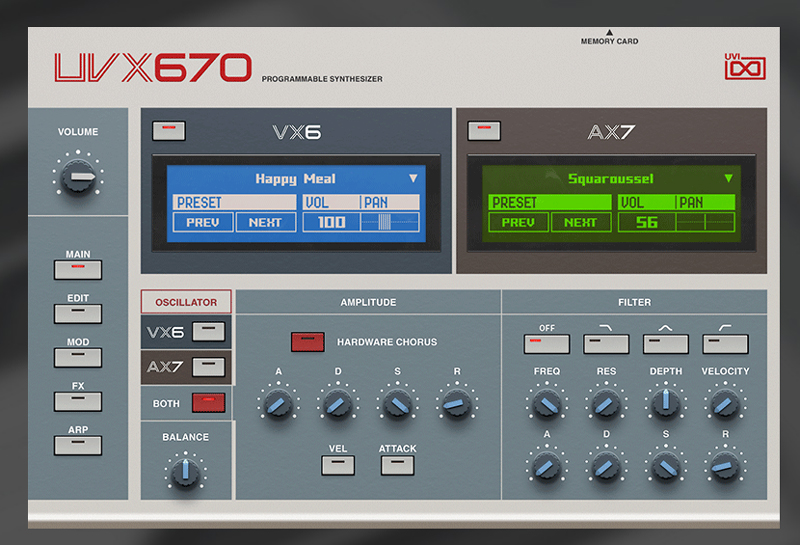800x545 pixels.
Task: Toggle the AX7 layer power button
Action: pos(484,131)
